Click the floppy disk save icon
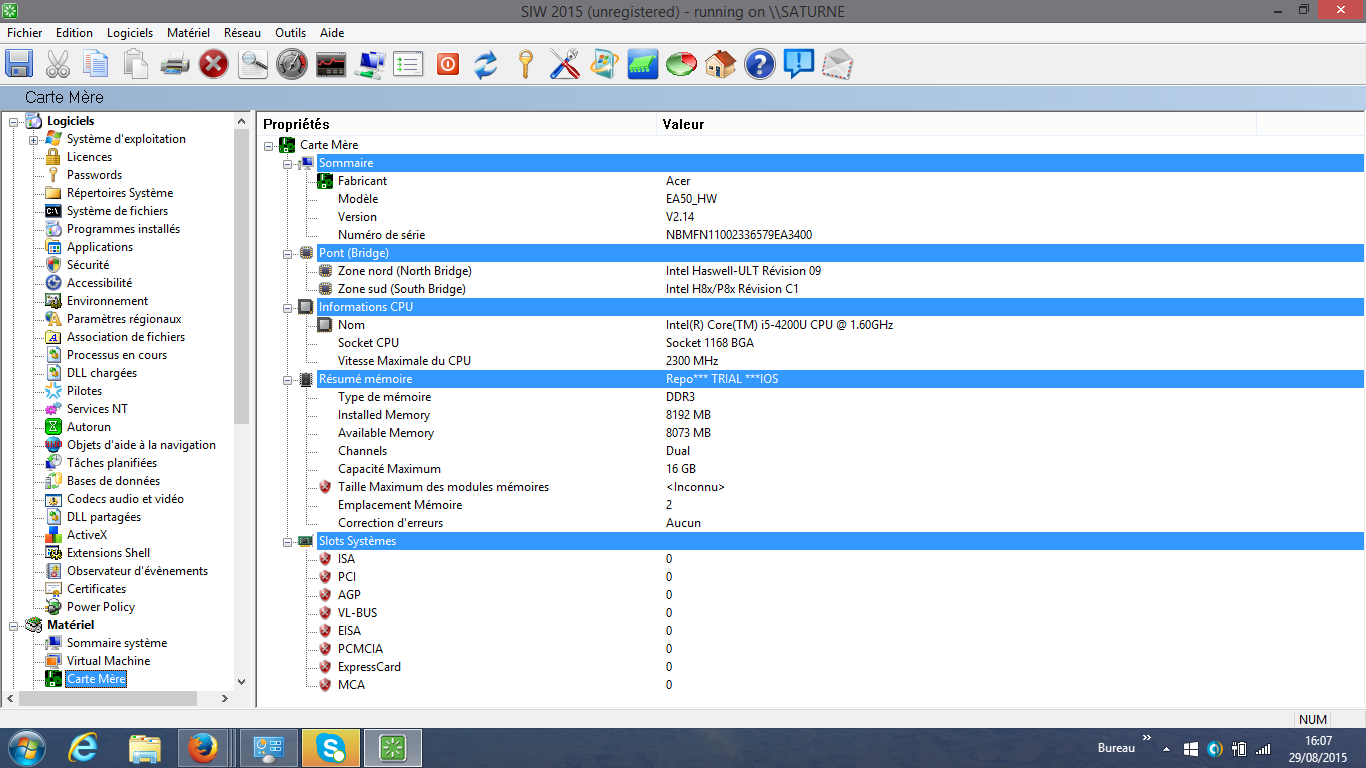The width and height of the screenshot is (1366, 768). point(19,65)
